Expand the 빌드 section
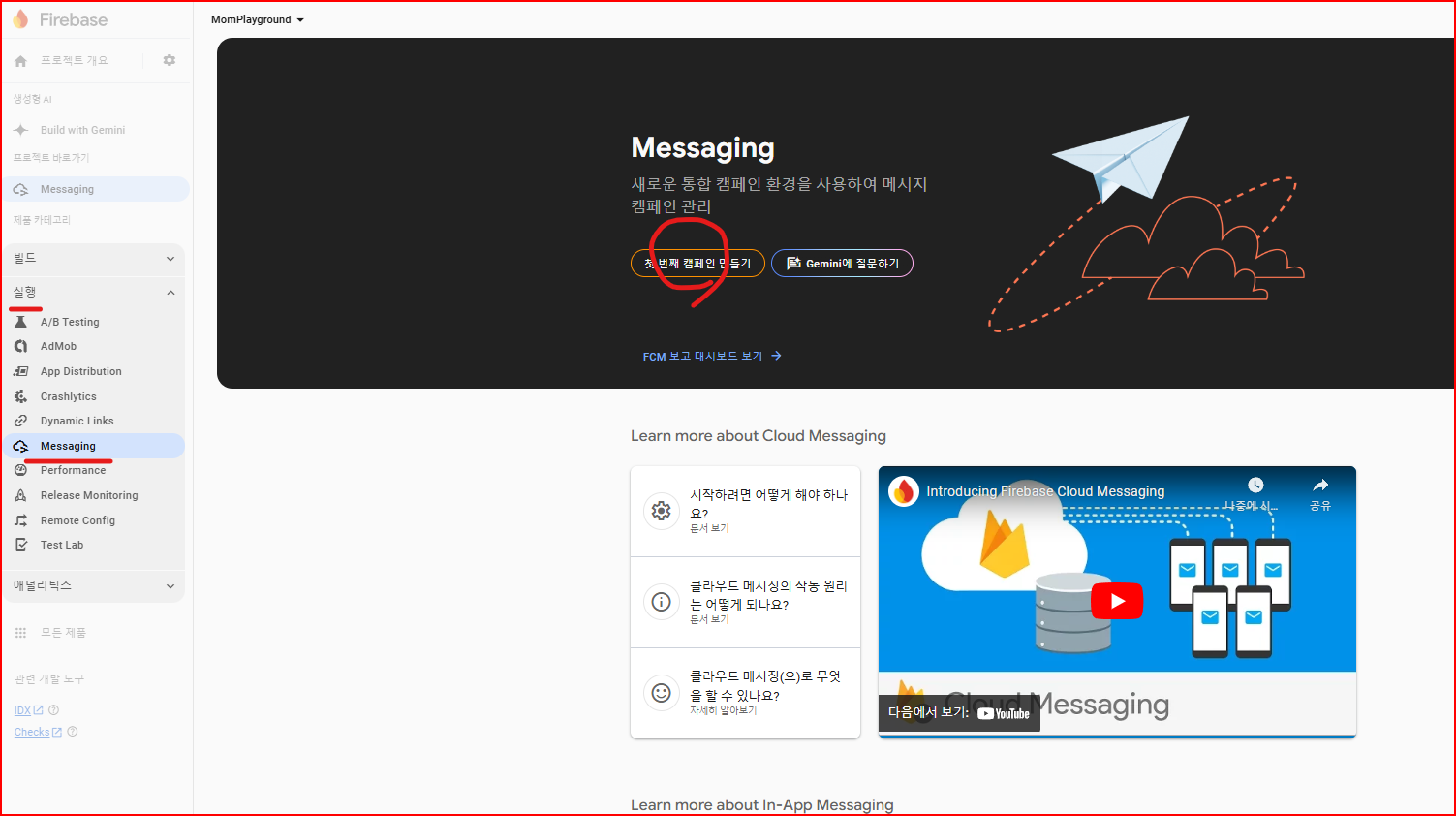This screenshot has height=816, width=1456. point(94,259)
